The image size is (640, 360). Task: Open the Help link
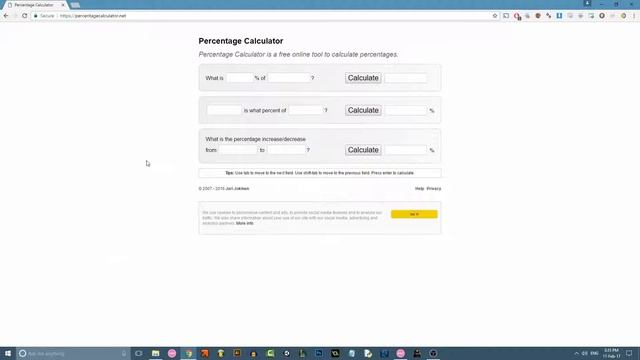pyautogui.click(x=419, y=189)
